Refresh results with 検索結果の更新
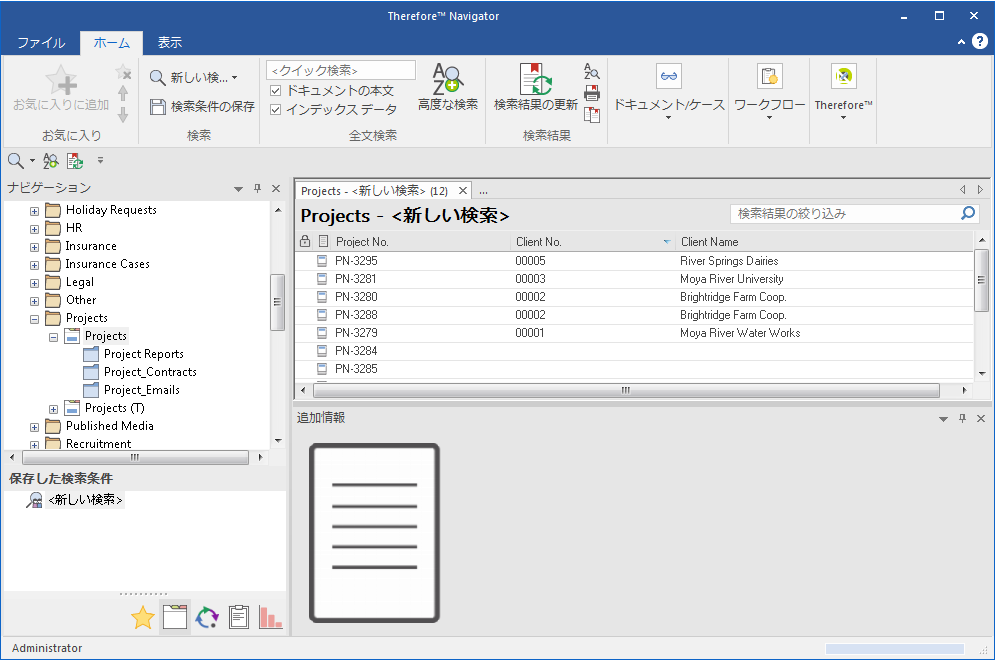The width and height of the screenshot is (997, 660). pyautogui.click(x=535, y=87)
